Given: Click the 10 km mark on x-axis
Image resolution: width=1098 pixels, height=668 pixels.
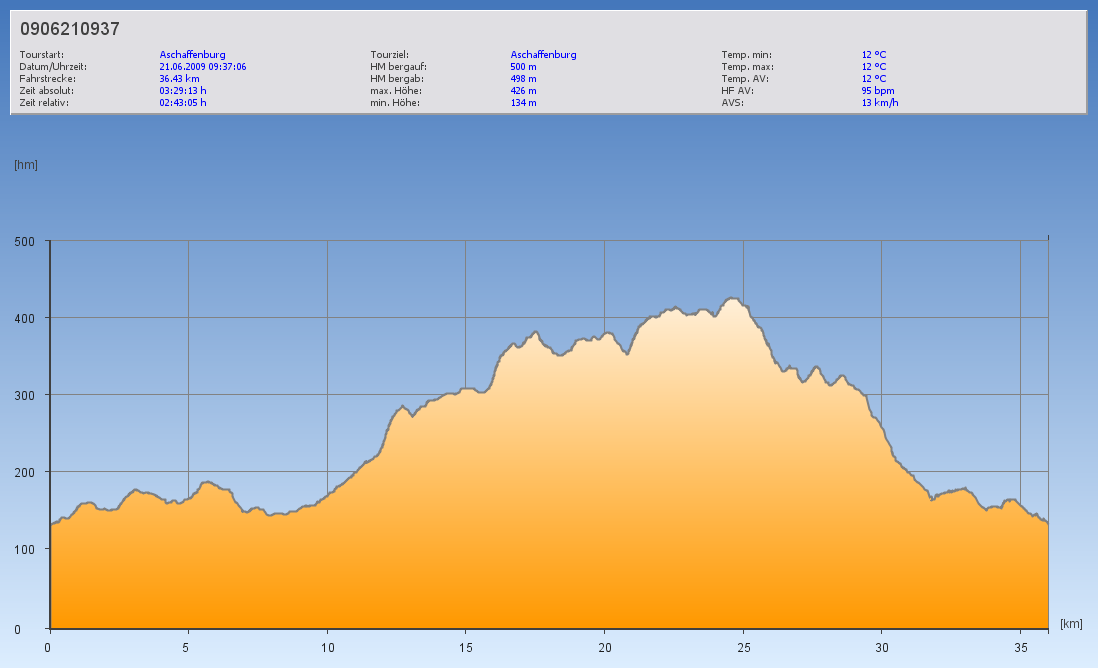Looking at the screenshot, I should [x=327, y=647].
